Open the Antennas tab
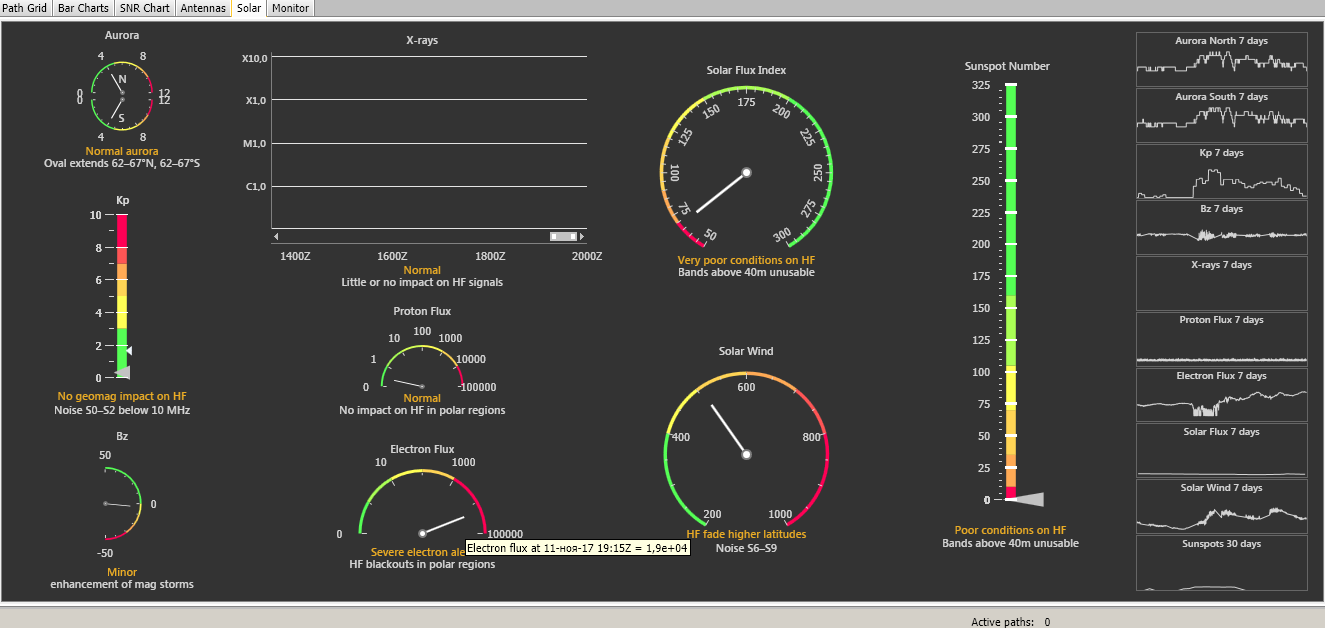The width and height of the screenshot is (1325, 628). [x=203, y=8]
